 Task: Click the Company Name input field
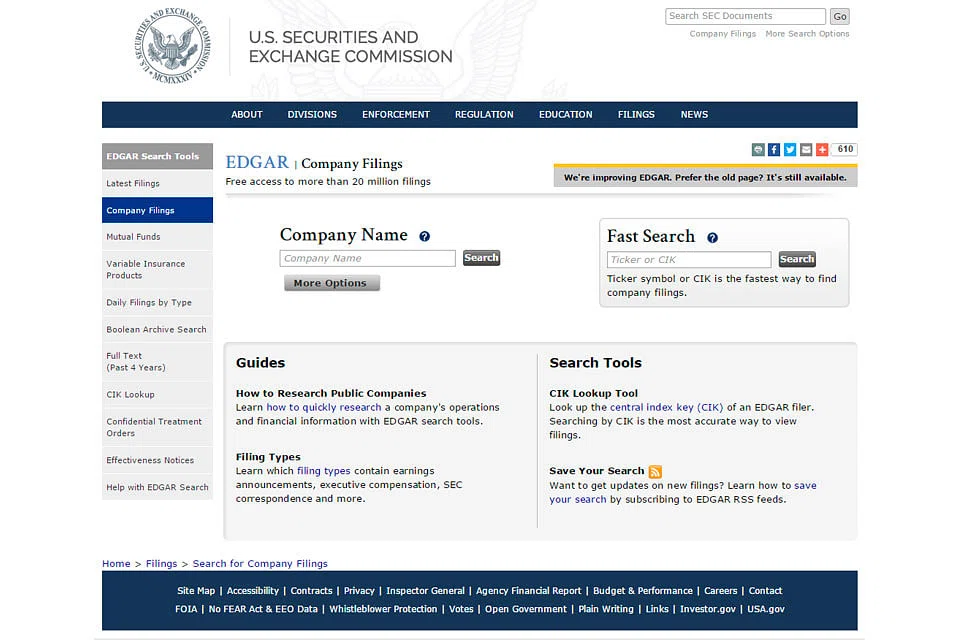pos(367,258)
